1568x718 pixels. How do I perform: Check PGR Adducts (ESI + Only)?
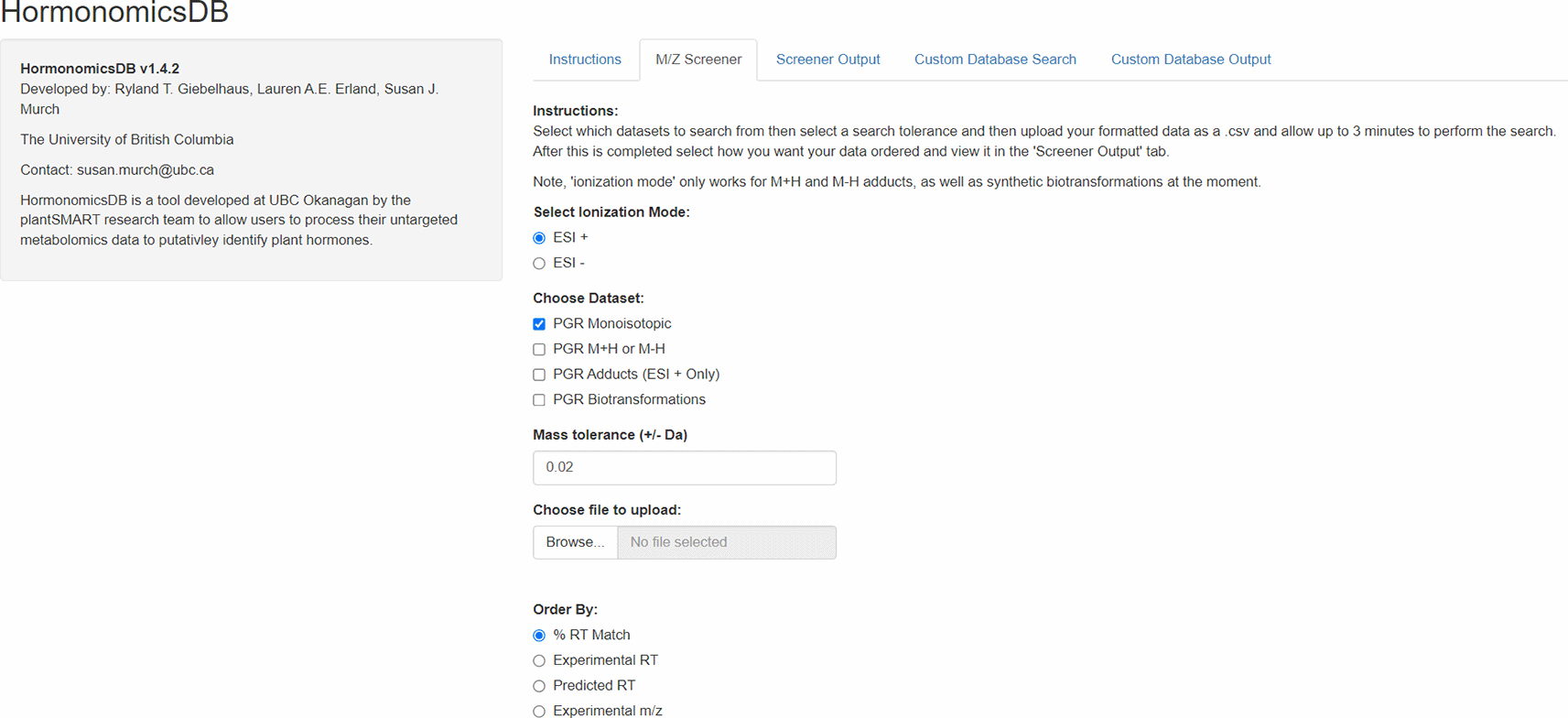(x=539, y=375)
